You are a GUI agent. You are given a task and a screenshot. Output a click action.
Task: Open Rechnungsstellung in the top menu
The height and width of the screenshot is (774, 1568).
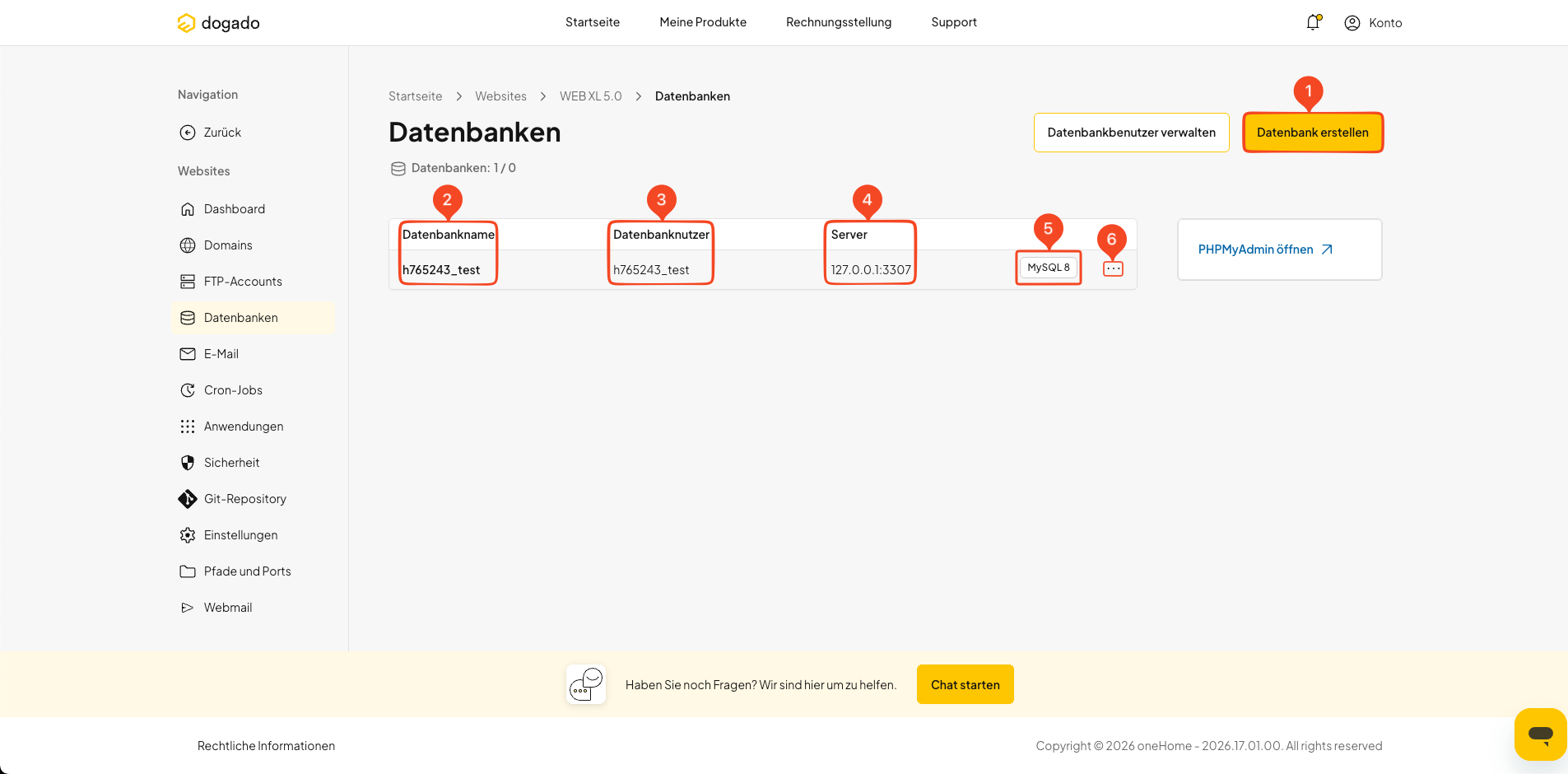pyautogui.click(x=839, y=22)
